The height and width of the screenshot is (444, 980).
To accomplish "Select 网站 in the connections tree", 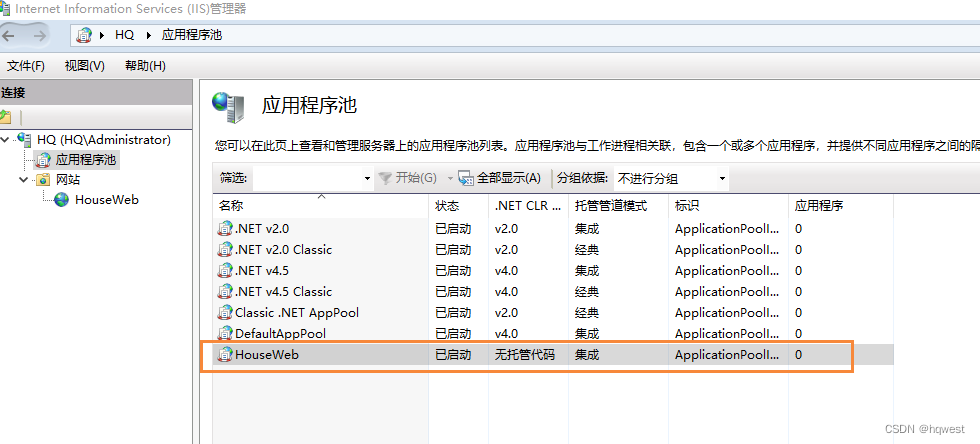I will point(68,180).
